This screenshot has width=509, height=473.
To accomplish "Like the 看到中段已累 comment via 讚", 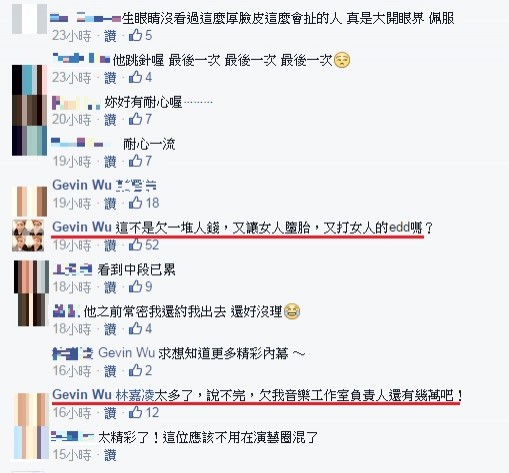I will tap(110, 287).
